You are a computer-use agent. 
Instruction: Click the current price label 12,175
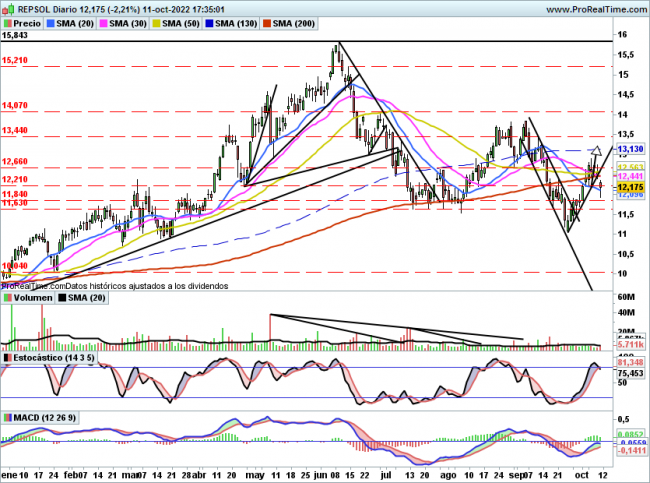pyautogui.click(x=630, y=187)
